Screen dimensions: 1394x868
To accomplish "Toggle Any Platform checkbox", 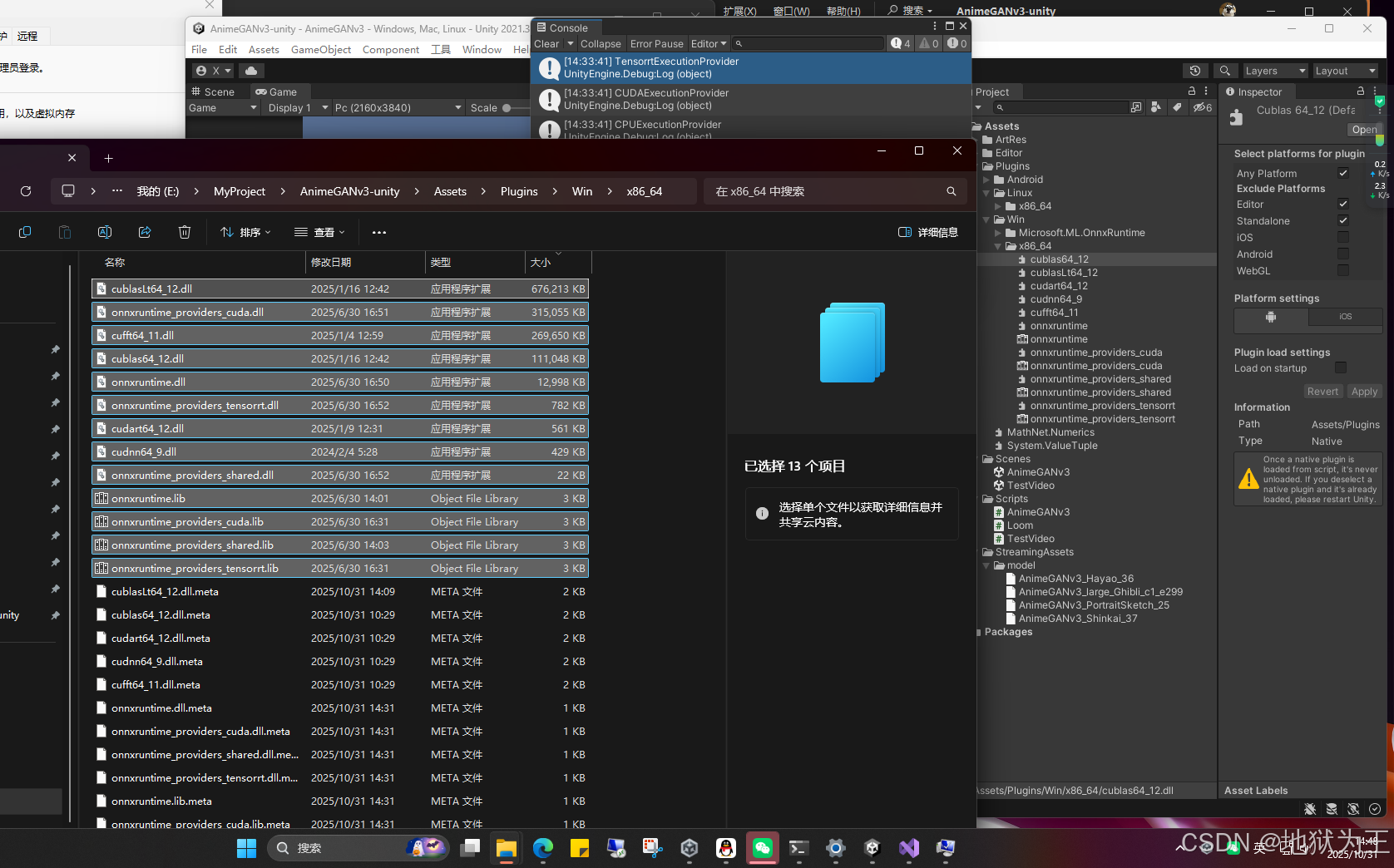I will 1342,173.
